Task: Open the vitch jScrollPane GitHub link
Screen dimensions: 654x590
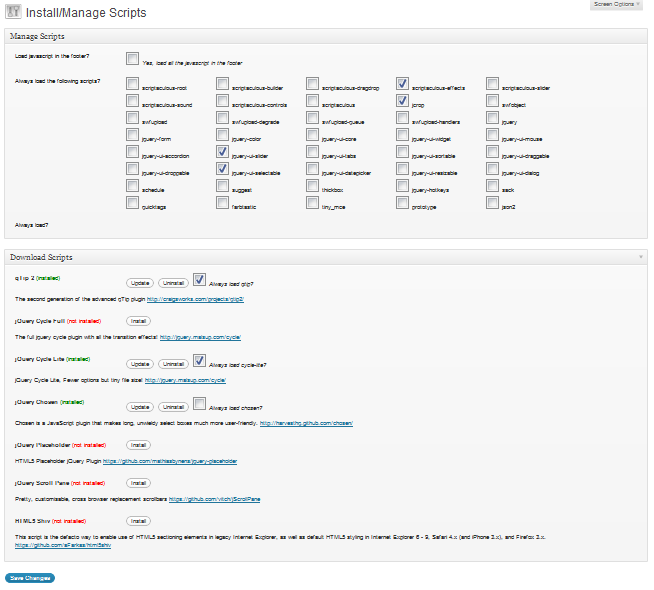Action: tap(214, 499)
